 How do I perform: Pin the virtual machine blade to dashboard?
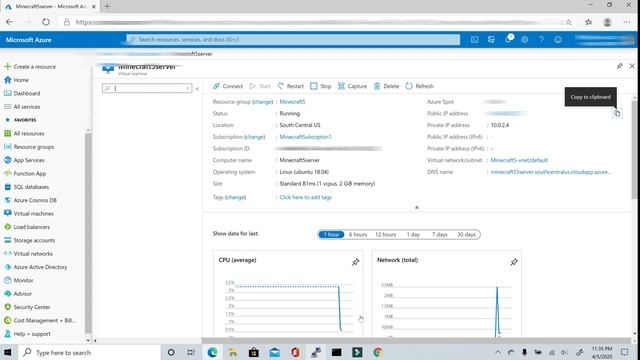[620, 66]
